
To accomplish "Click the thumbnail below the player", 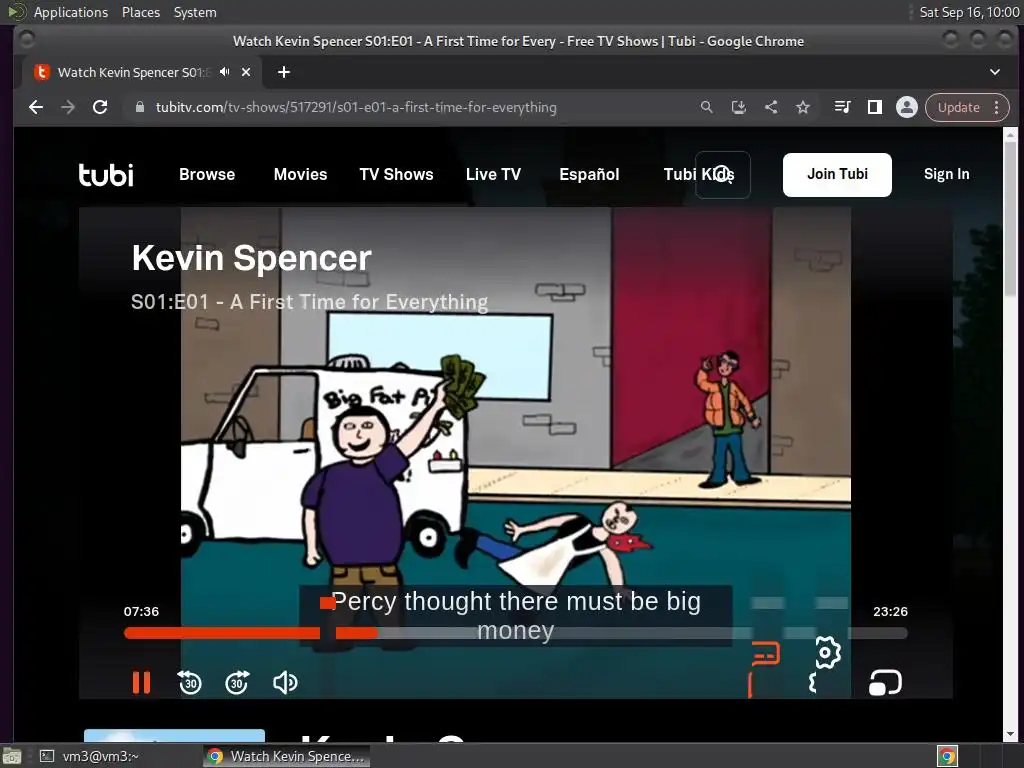I will point(174,735).
